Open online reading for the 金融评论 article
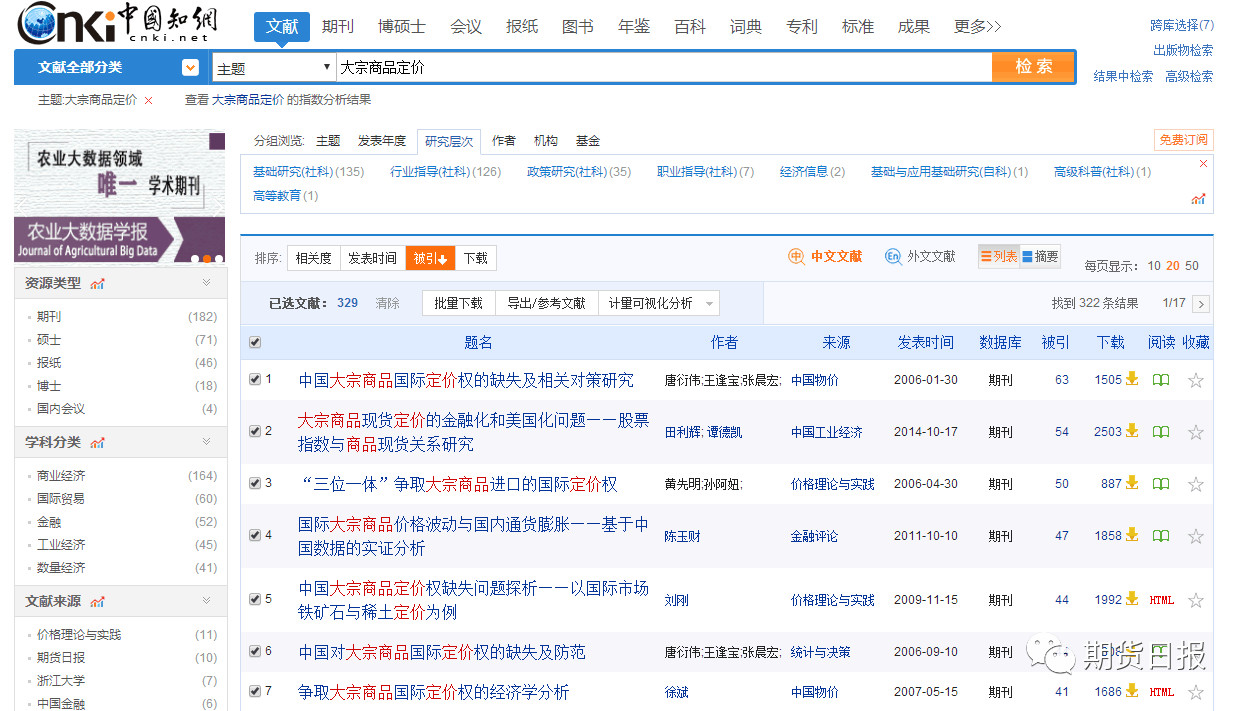 [1161, 536]
